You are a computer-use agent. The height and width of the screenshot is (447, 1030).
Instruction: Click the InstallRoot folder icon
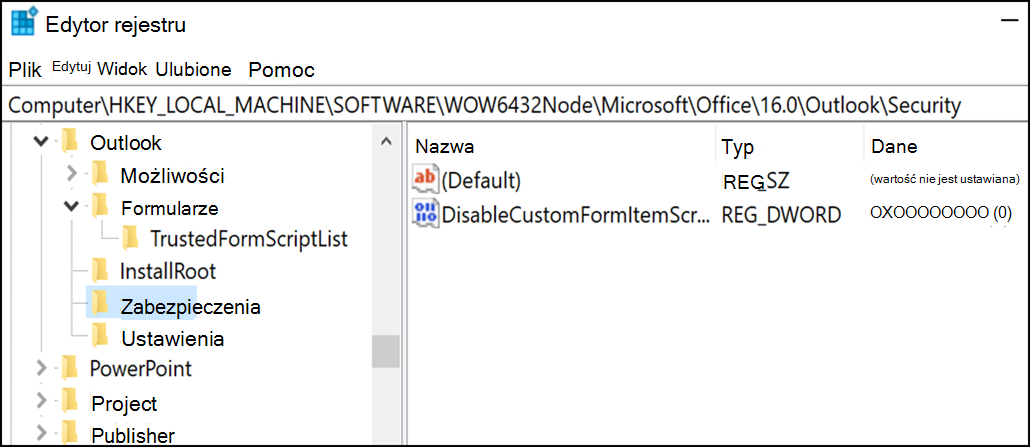pos(100,270)
